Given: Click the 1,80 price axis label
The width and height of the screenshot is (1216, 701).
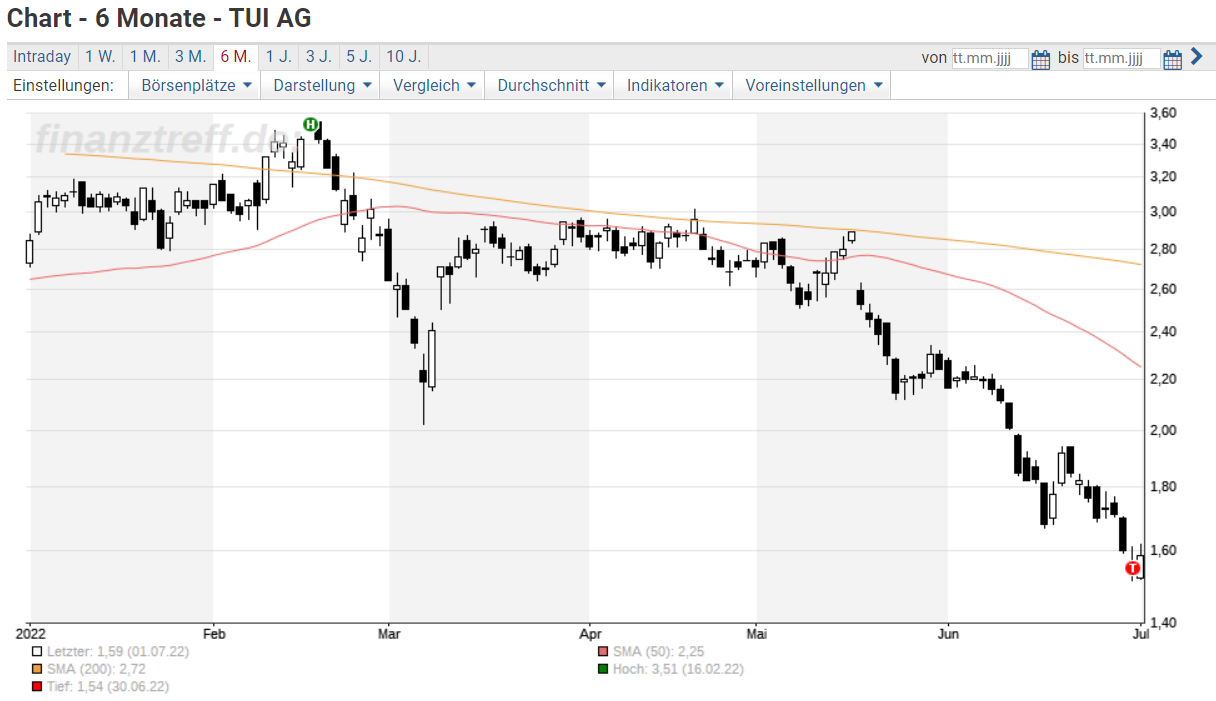Looking at the screenshot, I should click(1162, 487).
